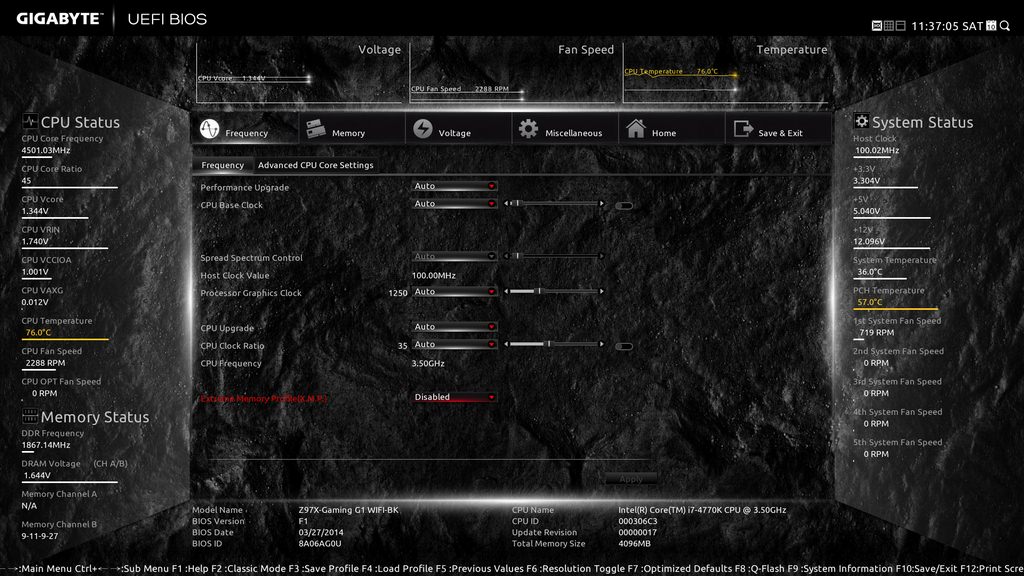Viewport: 1024px width, 576px height.
Task: Open the Advanced CPU Core Settings sub-tab
Action: (315, 165)
